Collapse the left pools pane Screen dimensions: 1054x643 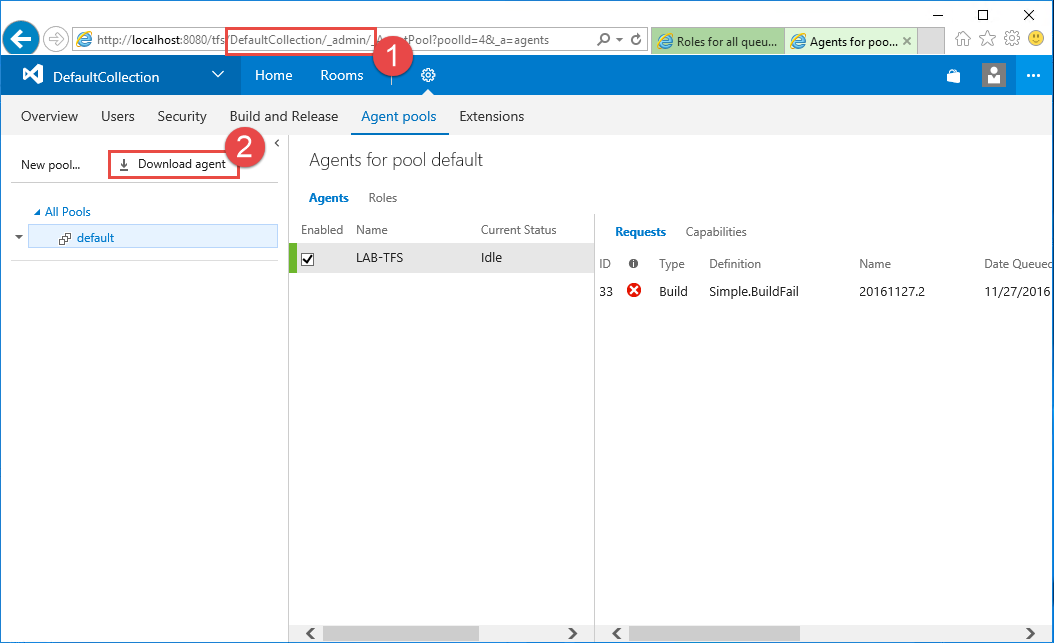pyautogui.click(x=277, y=143)
